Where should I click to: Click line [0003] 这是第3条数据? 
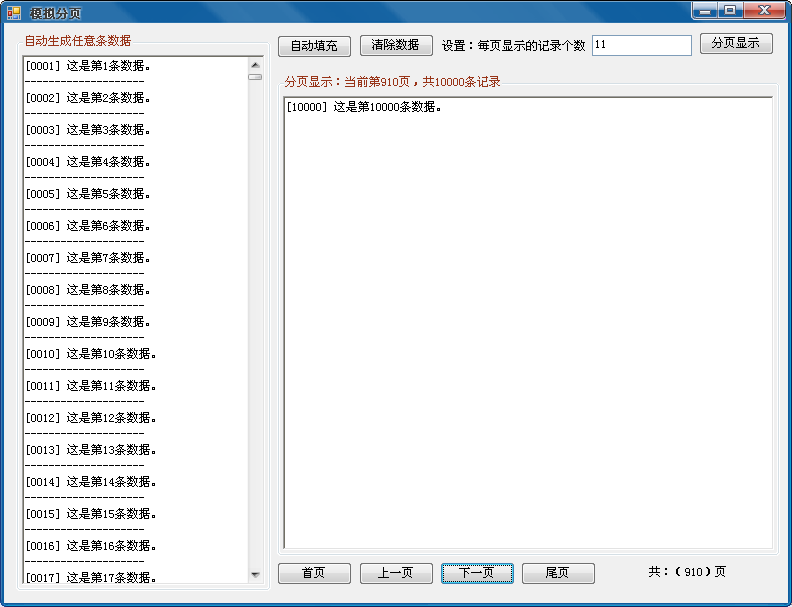point(88,130)
